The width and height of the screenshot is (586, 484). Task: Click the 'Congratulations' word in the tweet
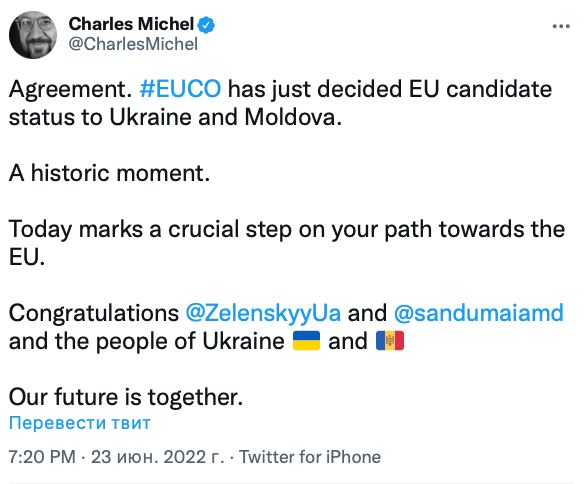[x=94, y=313]
